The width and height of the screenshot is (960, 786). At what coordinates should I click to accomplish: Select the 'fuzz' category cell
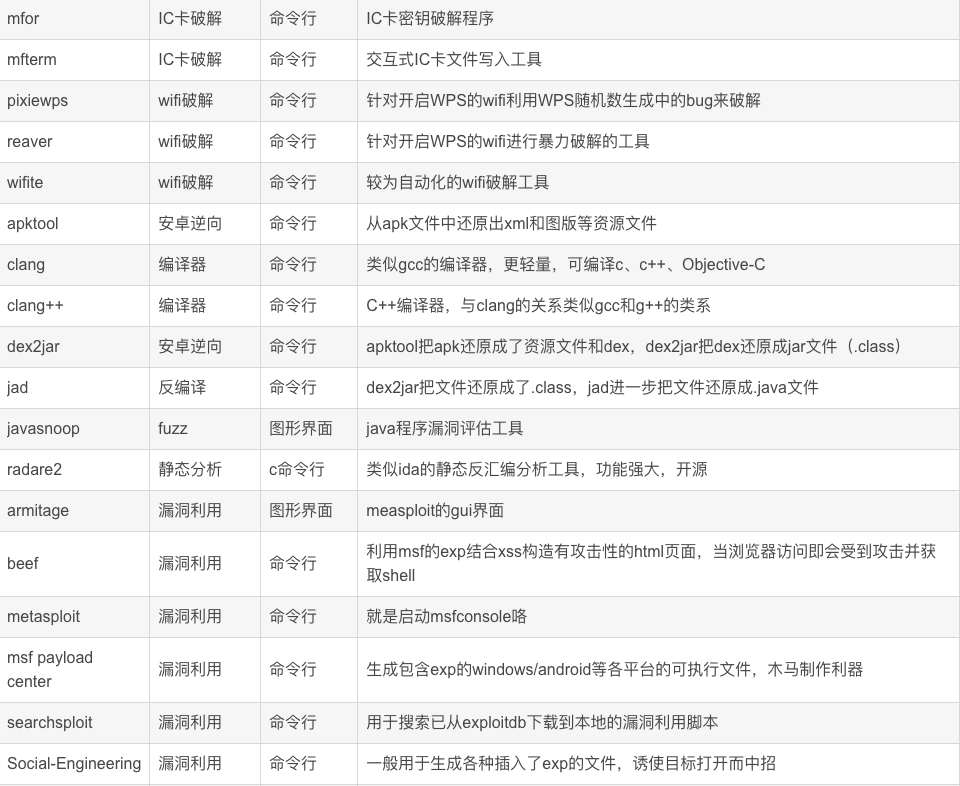(x=173, y=429)
